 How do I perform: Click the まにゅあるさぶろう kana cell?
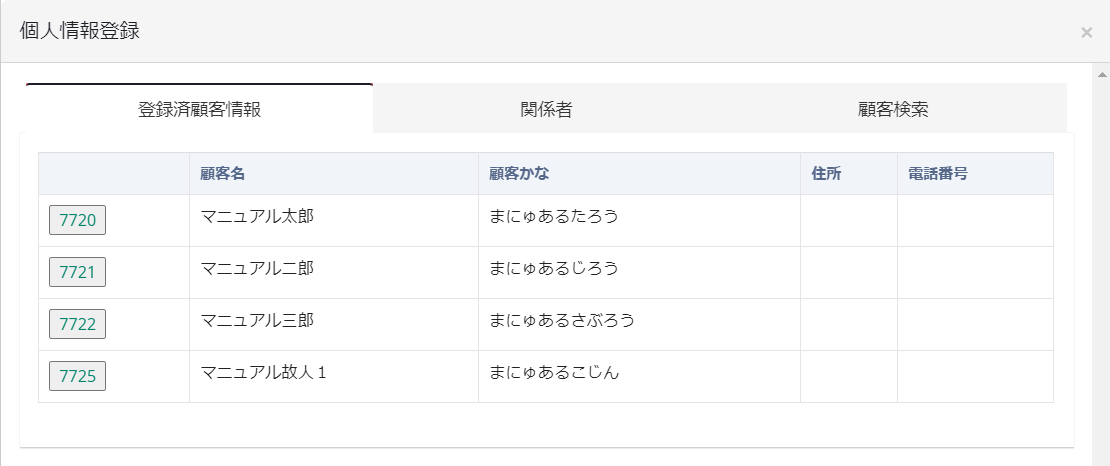click(562, 320)
